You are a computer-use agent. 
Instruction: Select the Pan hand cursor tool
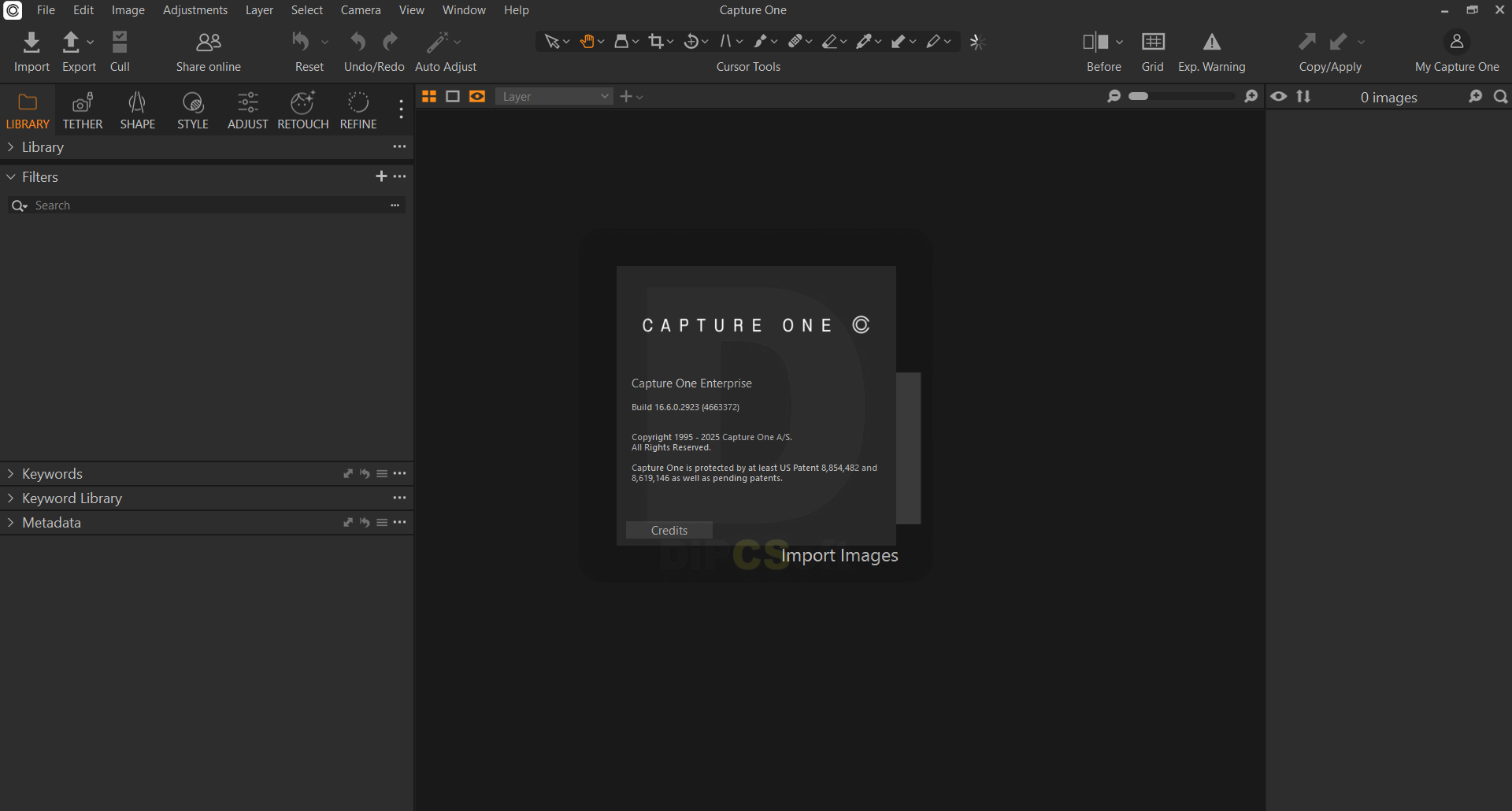[x=587, y=42]
